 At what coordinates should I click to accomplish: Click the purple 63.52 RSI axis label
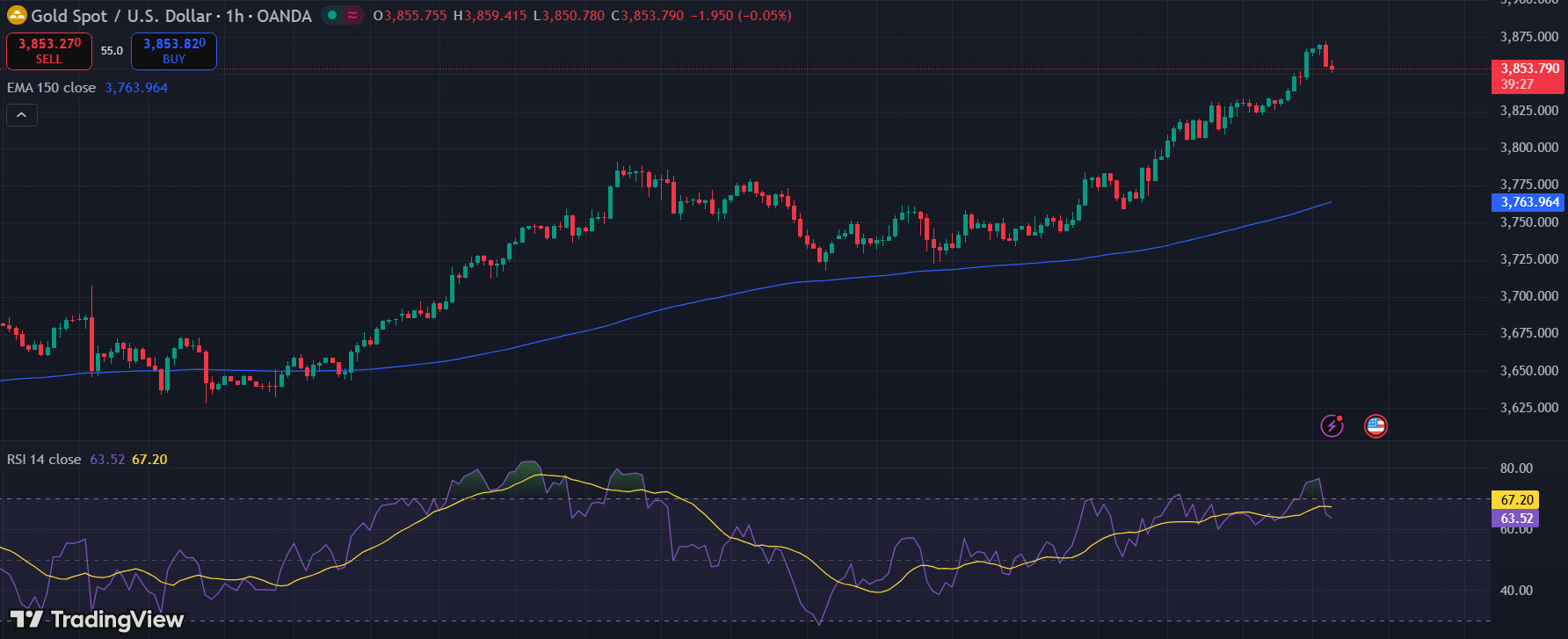1515,519
